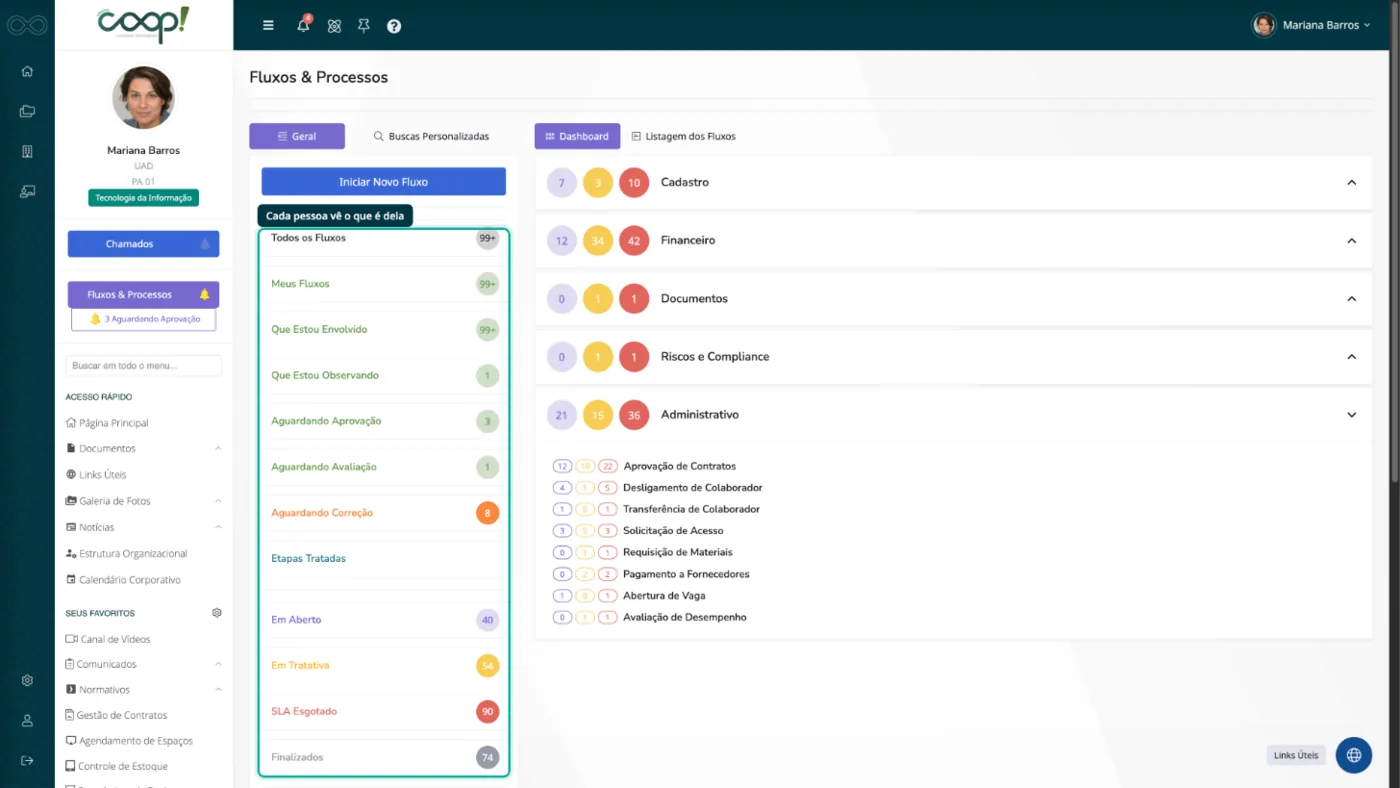Screen dimensions: 1400x788
Task: Click the atom icon in the top bar
Action: click(334, 26)
